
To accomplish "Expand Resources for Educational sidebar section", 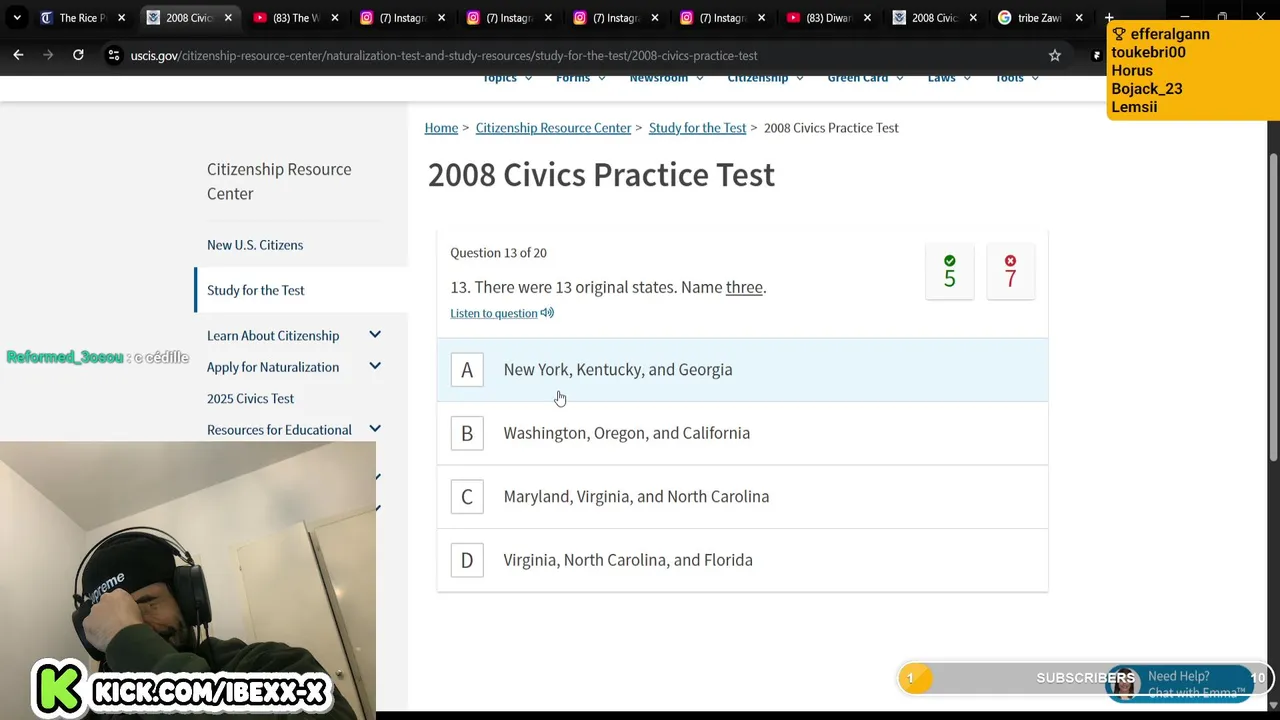I will [x=375, y=429].
